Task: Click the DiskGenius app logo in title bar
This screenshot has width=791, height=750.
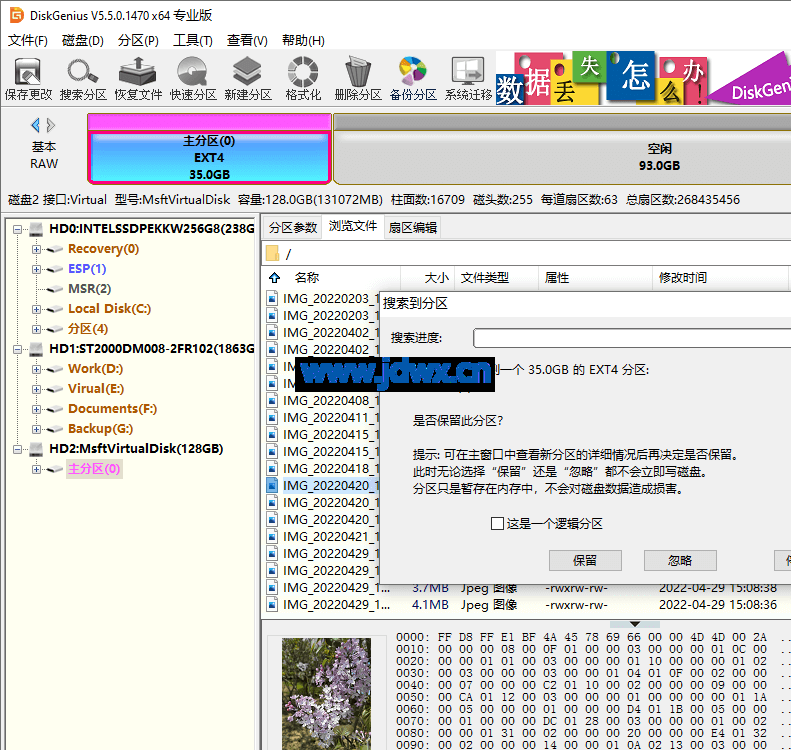Action: (x=17, y=15)
